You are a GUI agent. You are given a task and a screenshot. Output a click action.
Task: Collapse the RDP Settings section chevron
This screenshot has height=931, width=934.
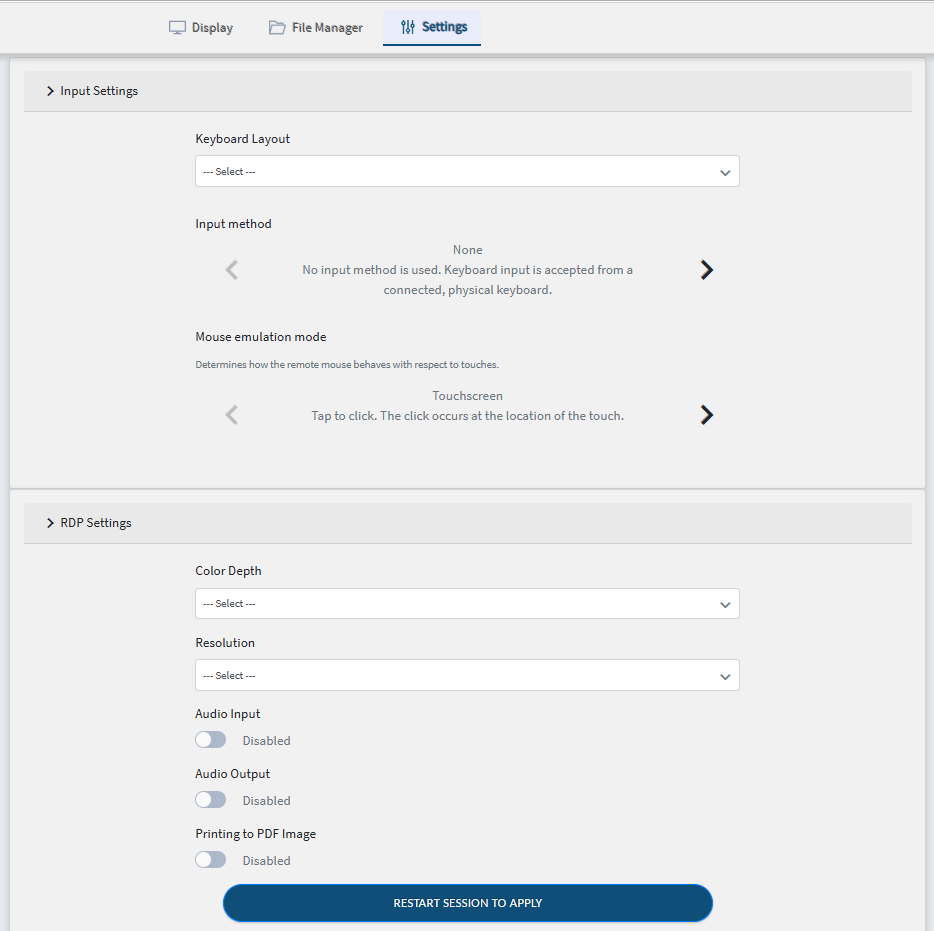click(50, 523)
